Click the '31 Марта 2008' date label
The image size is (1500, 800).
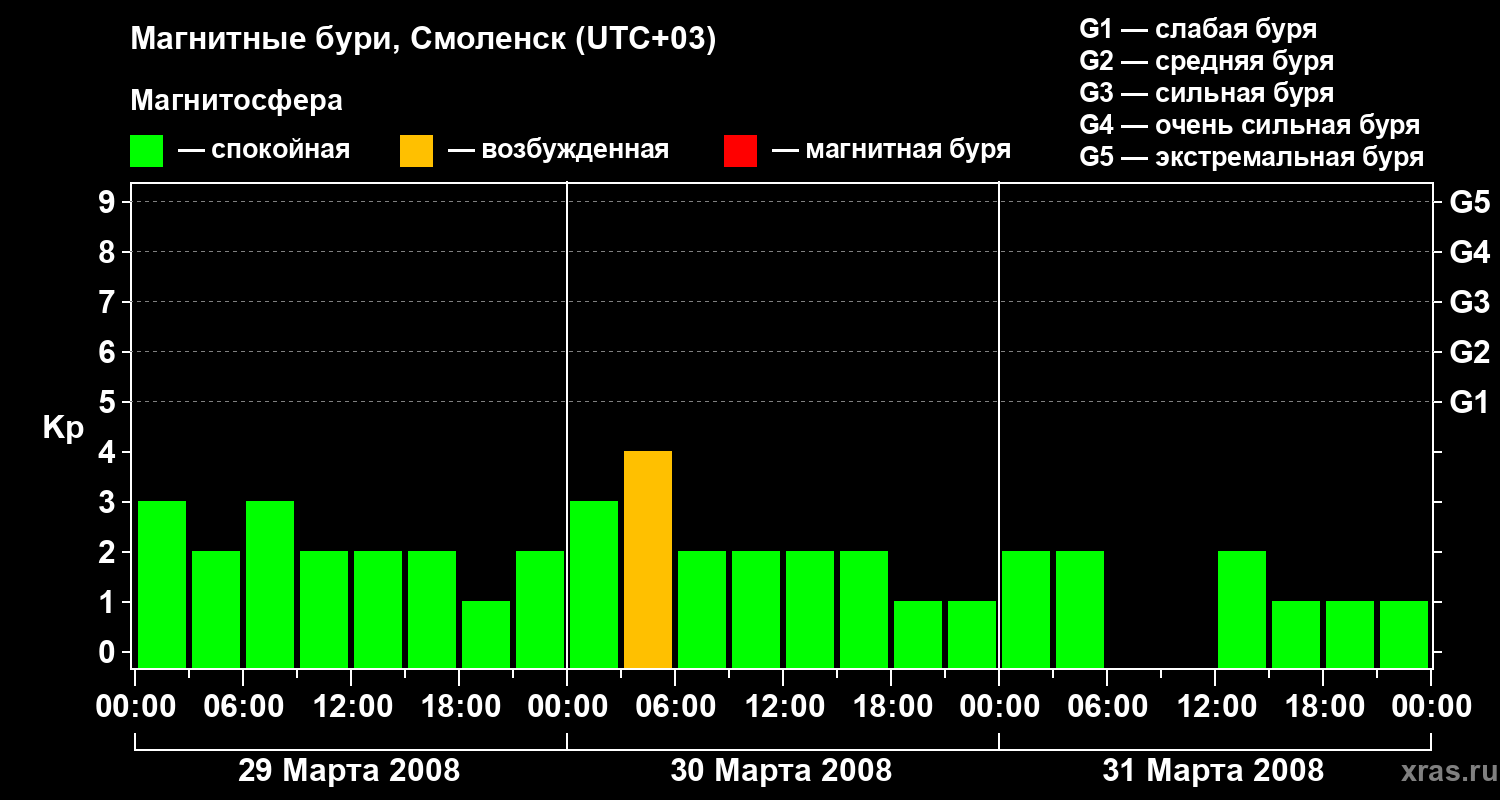(x=1213, y=771)
